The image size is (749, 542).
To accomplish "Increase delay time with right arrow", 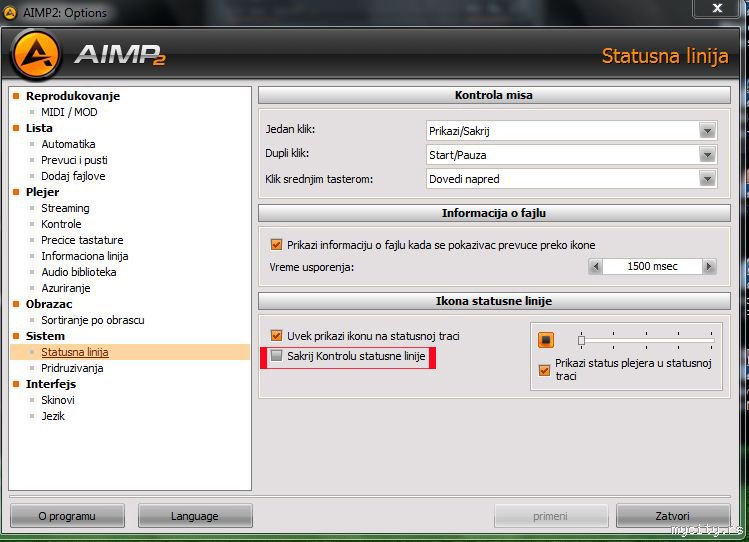I will click(x=709, y=266).
